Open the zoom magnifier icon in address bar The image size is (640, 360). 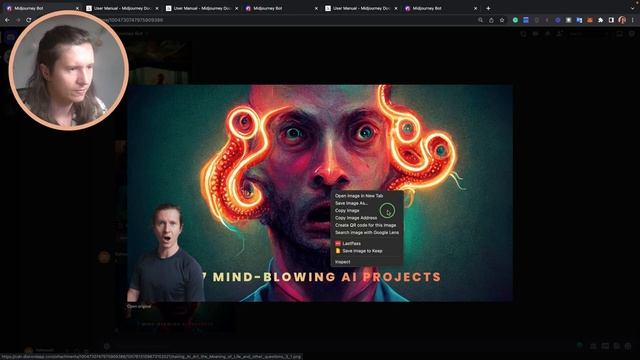click(x=480, y=20)
